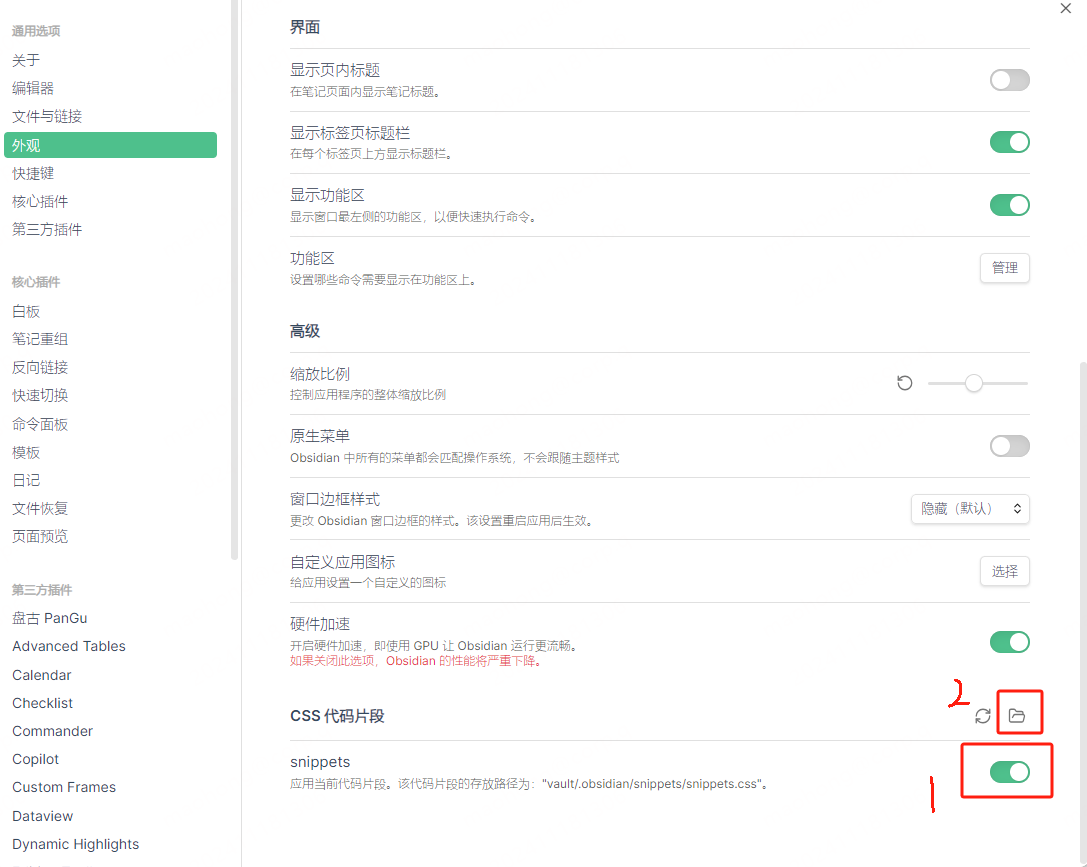Image resolution: width=1087 pixels, height=867 pixels.
Task: Click the sidebar vertical scrollbar
Action: point(234,300)
